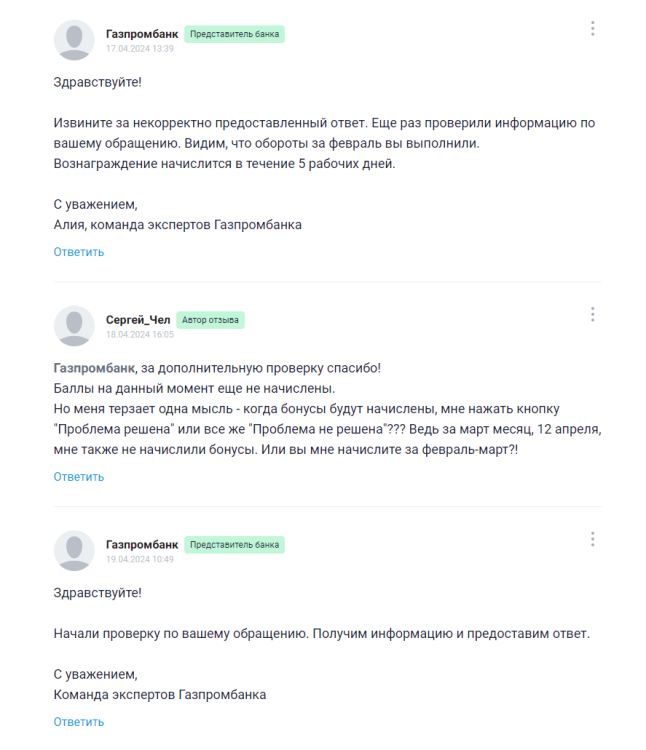Open three-dot menu on 17.04.2024 comment

(x=592, y=29)
